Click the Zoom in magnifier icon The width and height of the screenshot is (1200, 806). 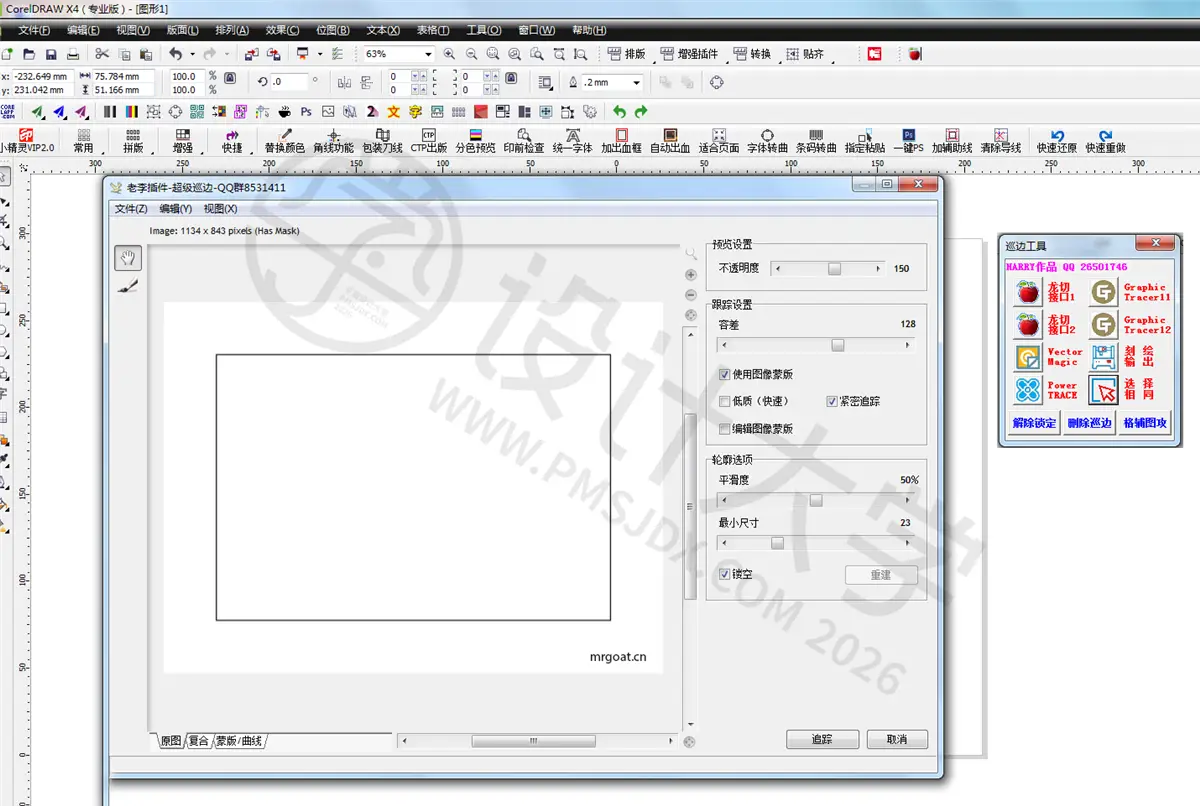[x=449, y=54]
